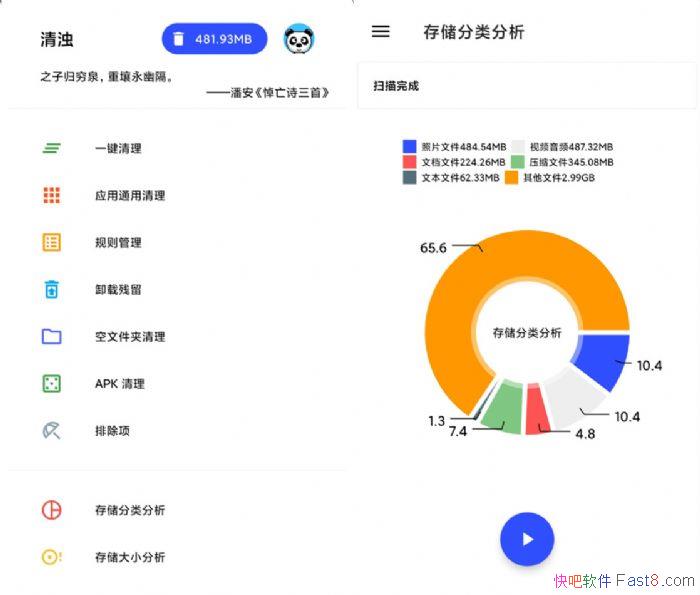Viewport: 700px width, 595px height.
Task: Click the orange 其他文件 legend swatch
Action: click(511, 178)
